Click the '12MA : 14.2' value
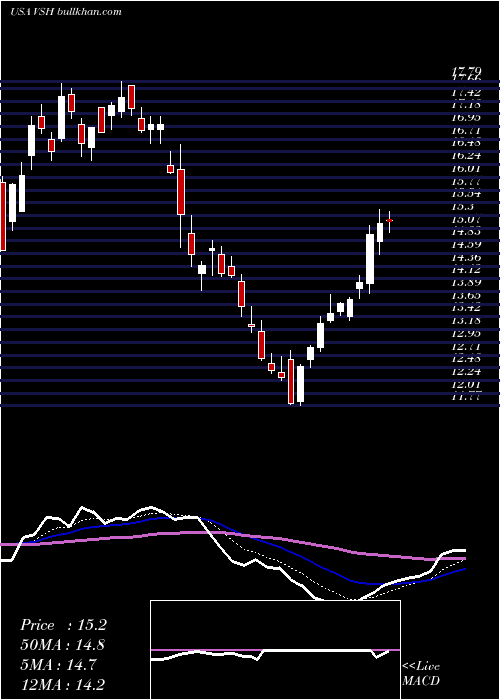 pos(63,685)
